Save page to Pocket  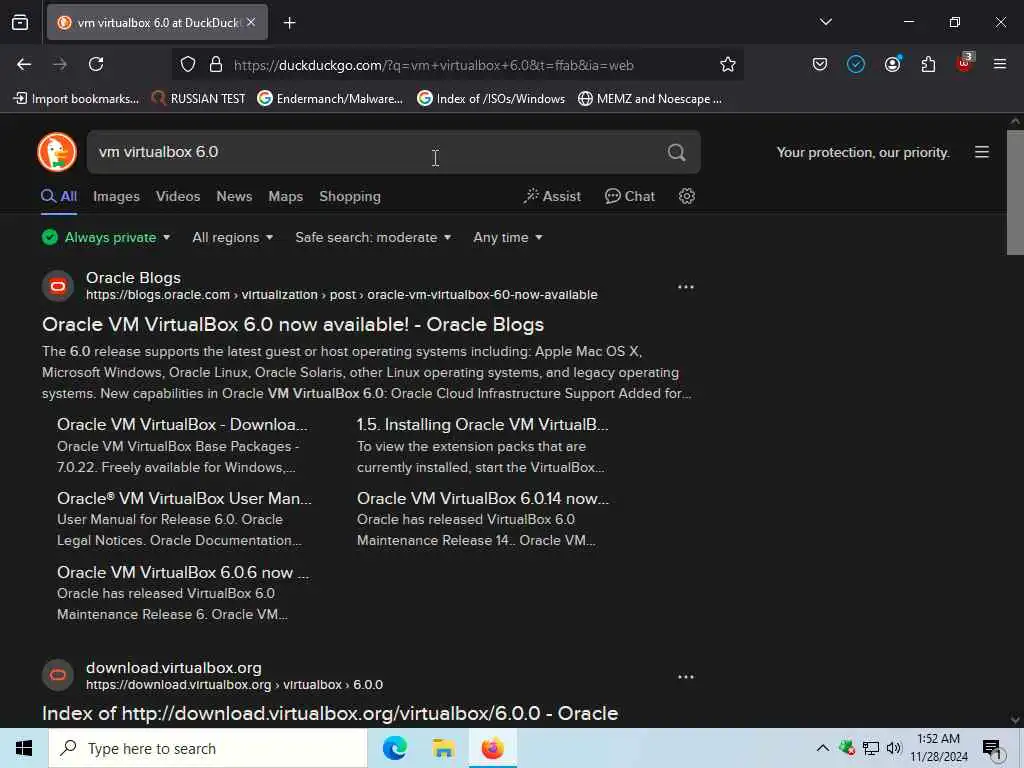820,64
